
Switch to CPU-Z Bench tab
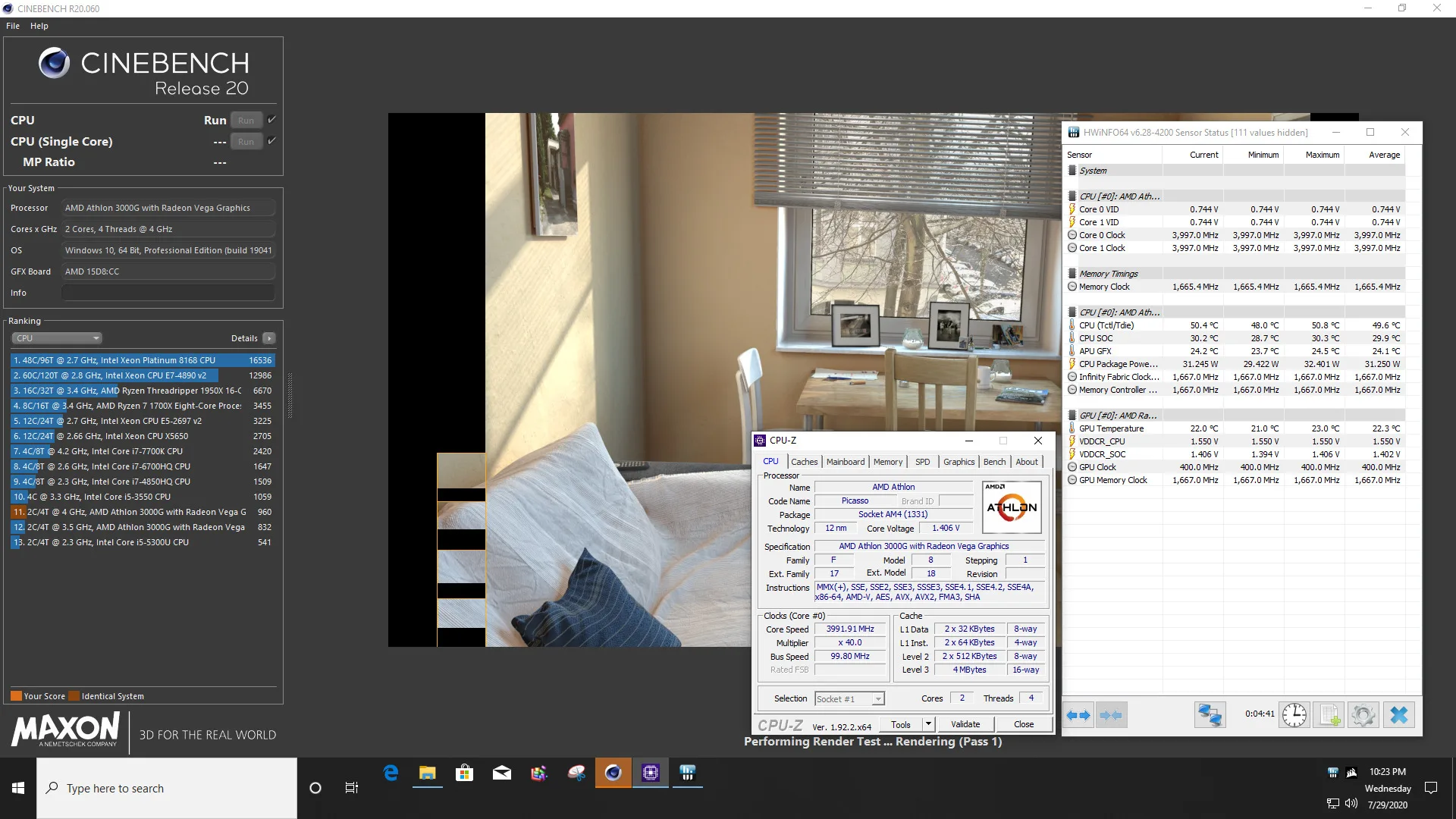(x=994, y=462)
